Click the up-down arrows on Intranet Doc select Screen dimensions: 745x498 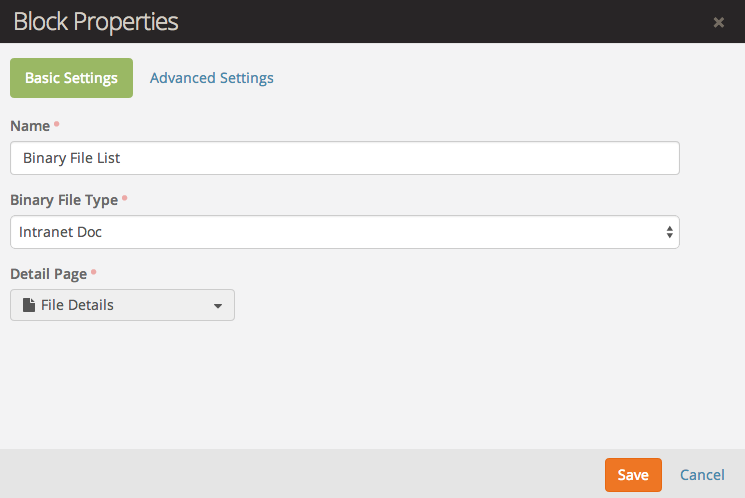coord(669,232)
